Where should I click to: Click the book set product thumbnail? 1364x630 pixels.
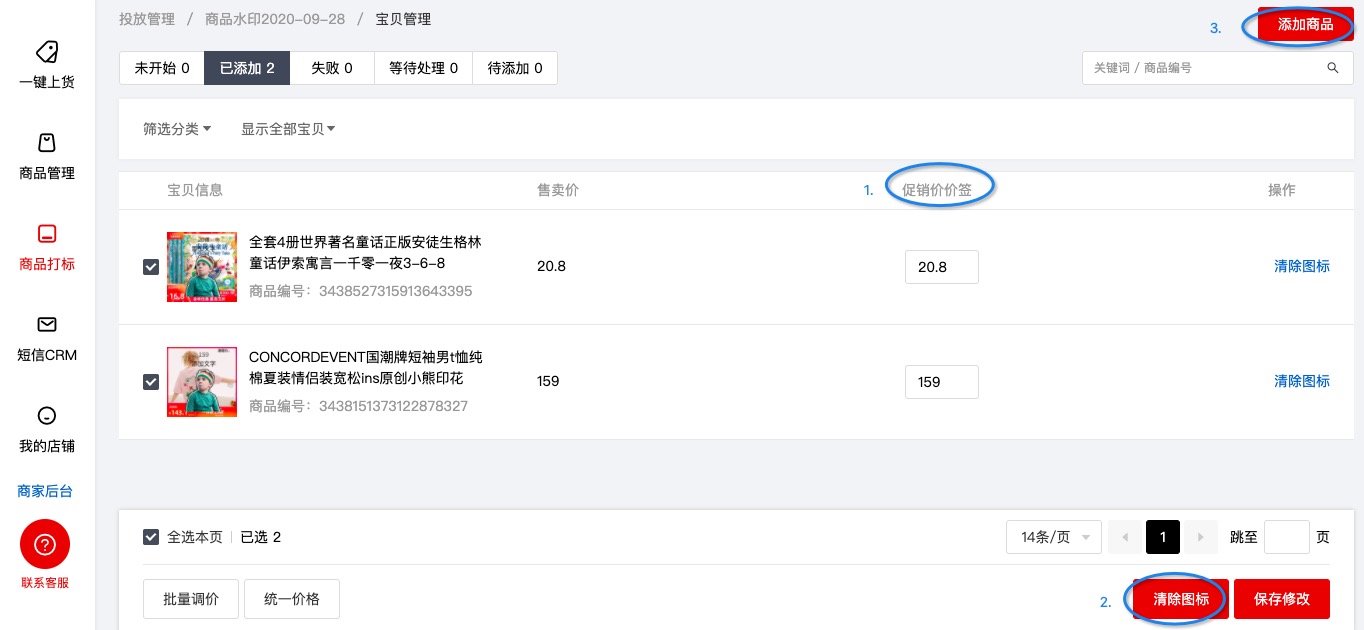click(202, 267)
